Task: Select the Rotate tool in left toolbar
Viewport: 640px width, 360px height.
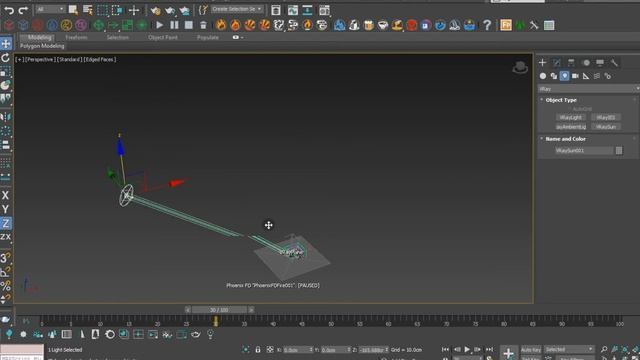Action: 6,58
